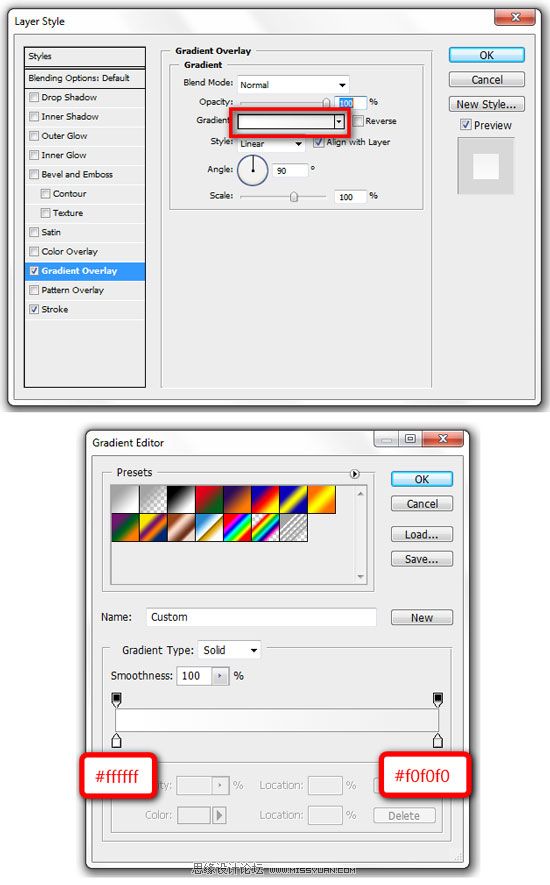Click OK in the Layer Style dialog
The image size is (550, 885).
click(x=487, y=55)
